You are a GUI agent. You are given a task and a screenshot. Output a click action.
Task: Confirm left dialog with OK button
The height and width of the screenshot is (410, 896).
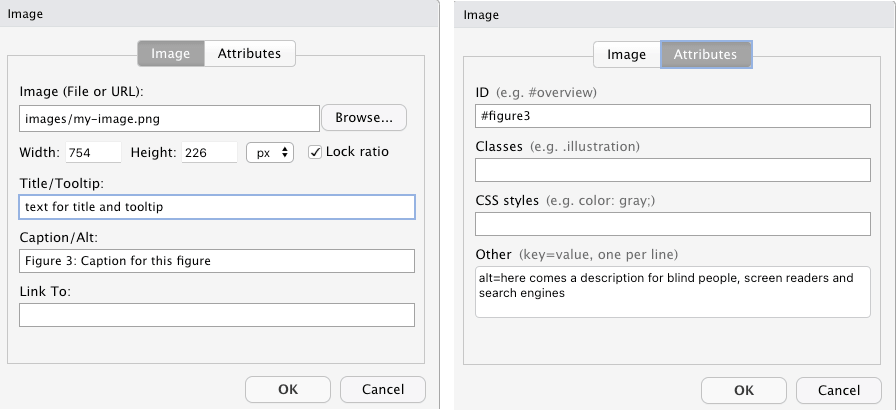click(288, 389)
